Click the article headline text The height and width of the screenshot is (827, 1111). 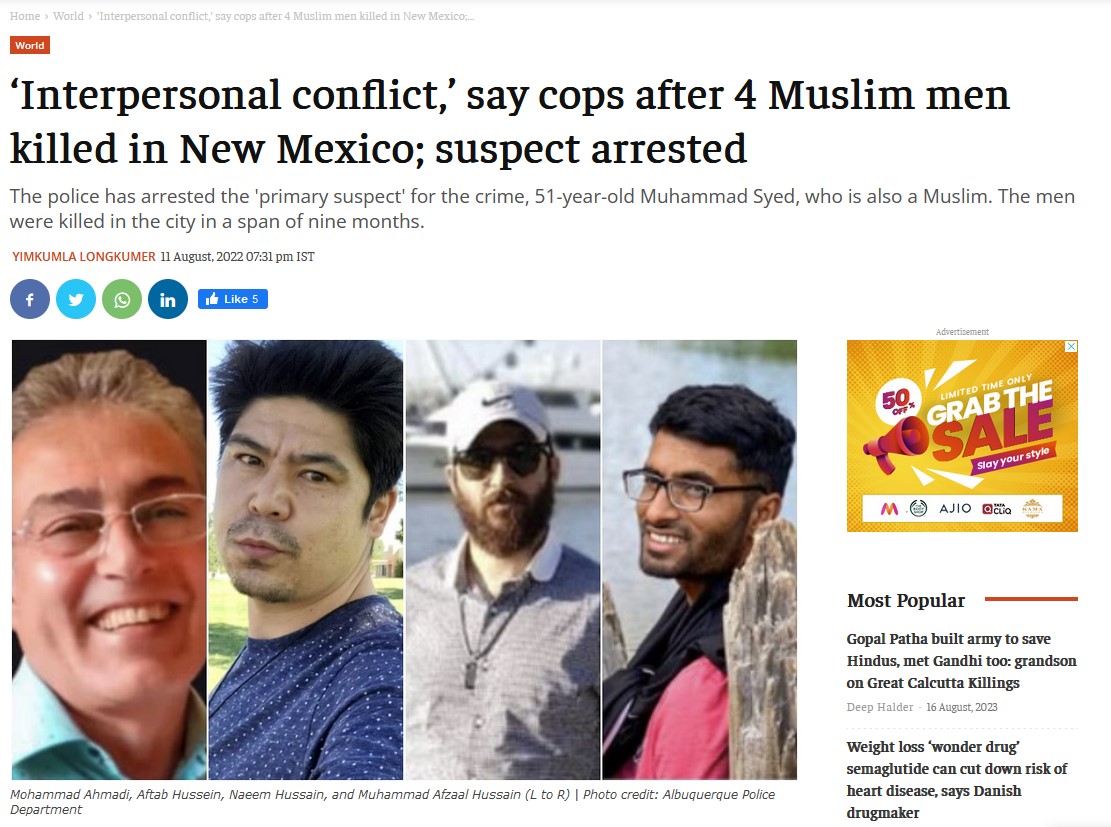[x=509, y=121]
